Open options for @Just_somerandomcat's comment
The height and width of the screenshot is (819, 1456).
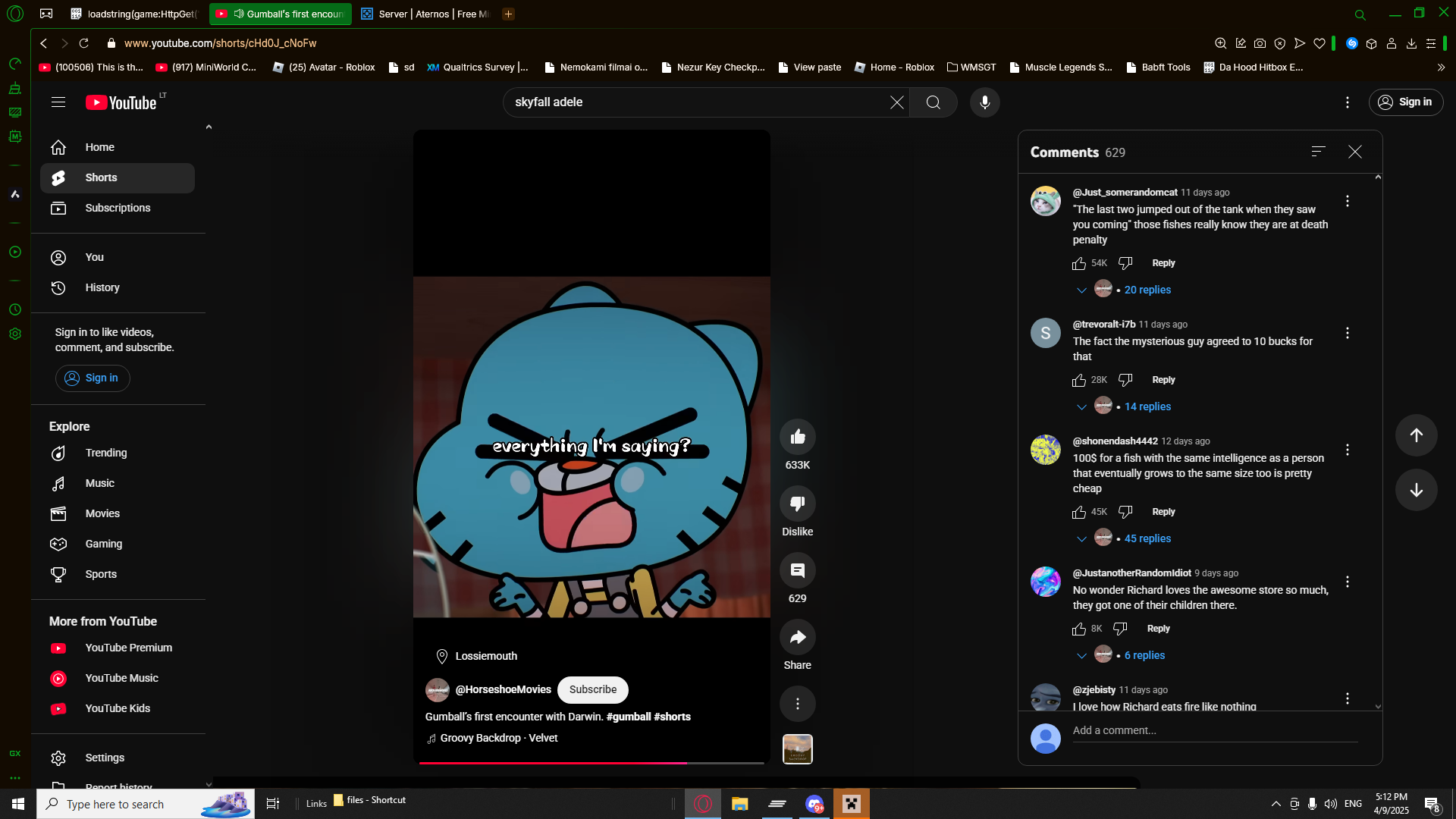(1348, 201)
